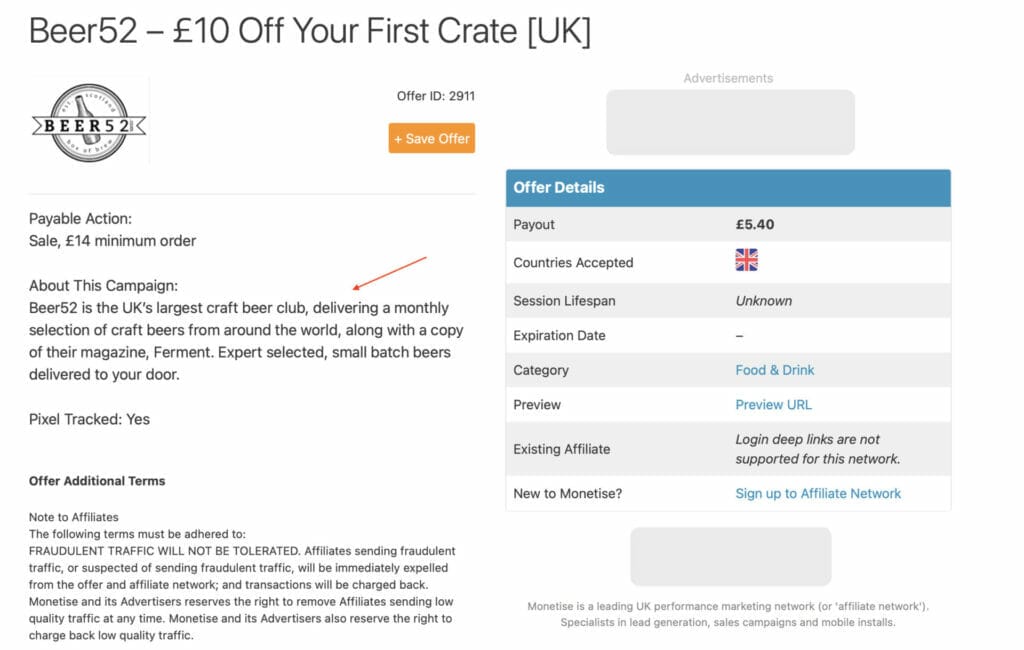Click the bottom advertisement placeholder box

click(730, 557)
